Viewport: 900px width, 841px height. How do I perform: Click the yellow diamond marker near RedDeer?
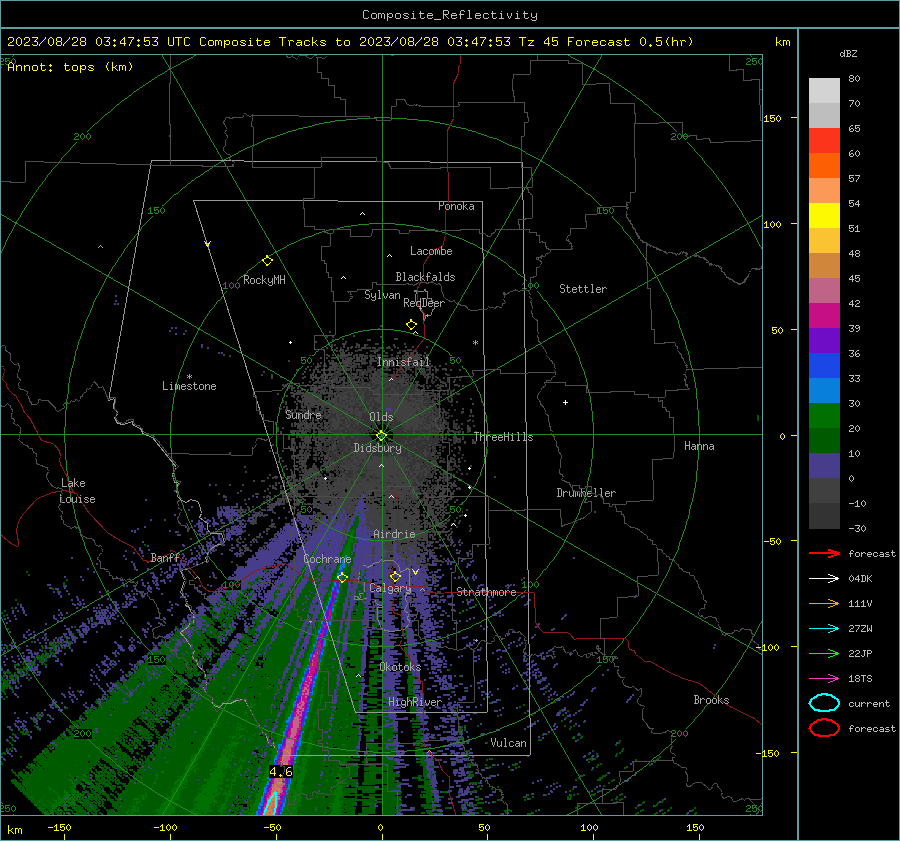pyautogui.click(x=412, y=325)
